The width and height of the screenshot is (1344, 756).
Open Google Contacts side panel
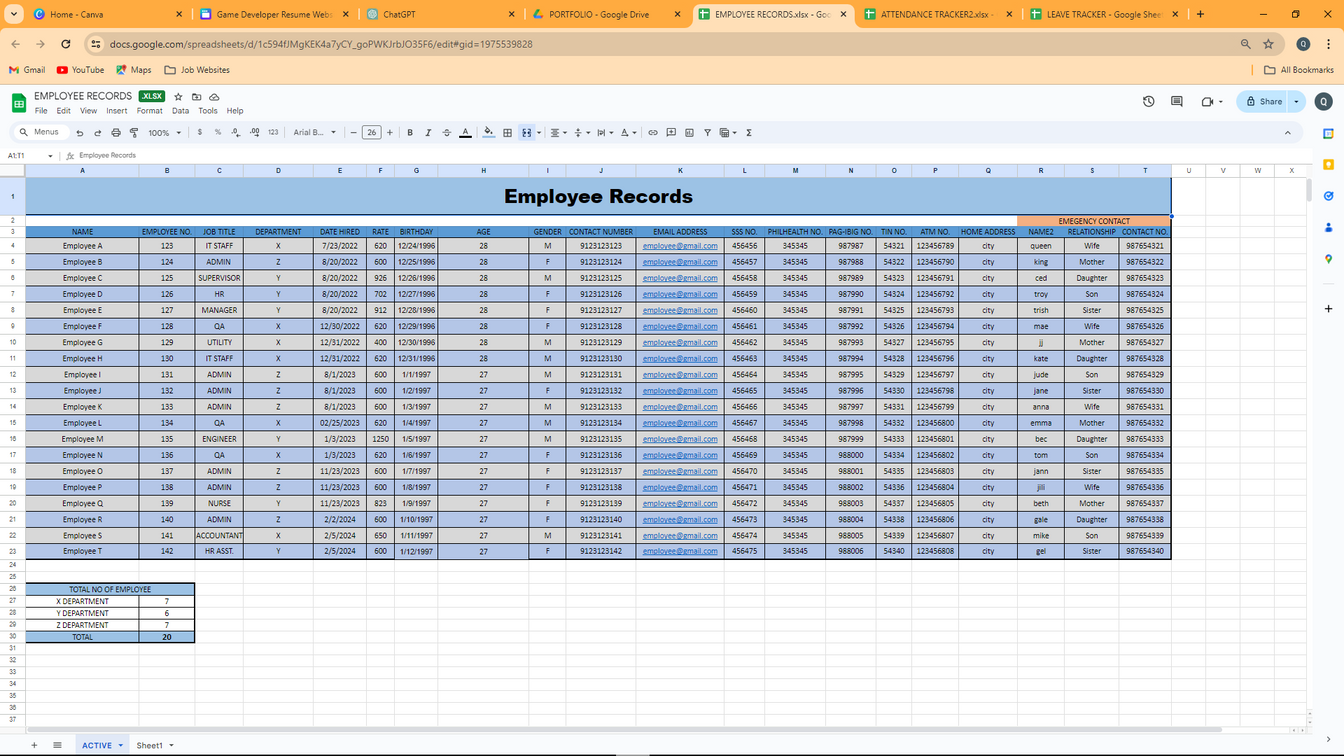click(x=1328, y=228)
